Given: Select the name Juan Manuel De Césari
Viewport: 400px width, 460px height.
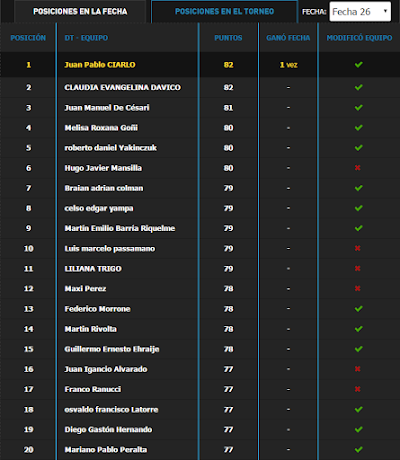Looking at the screenshot, I should 107,108.
